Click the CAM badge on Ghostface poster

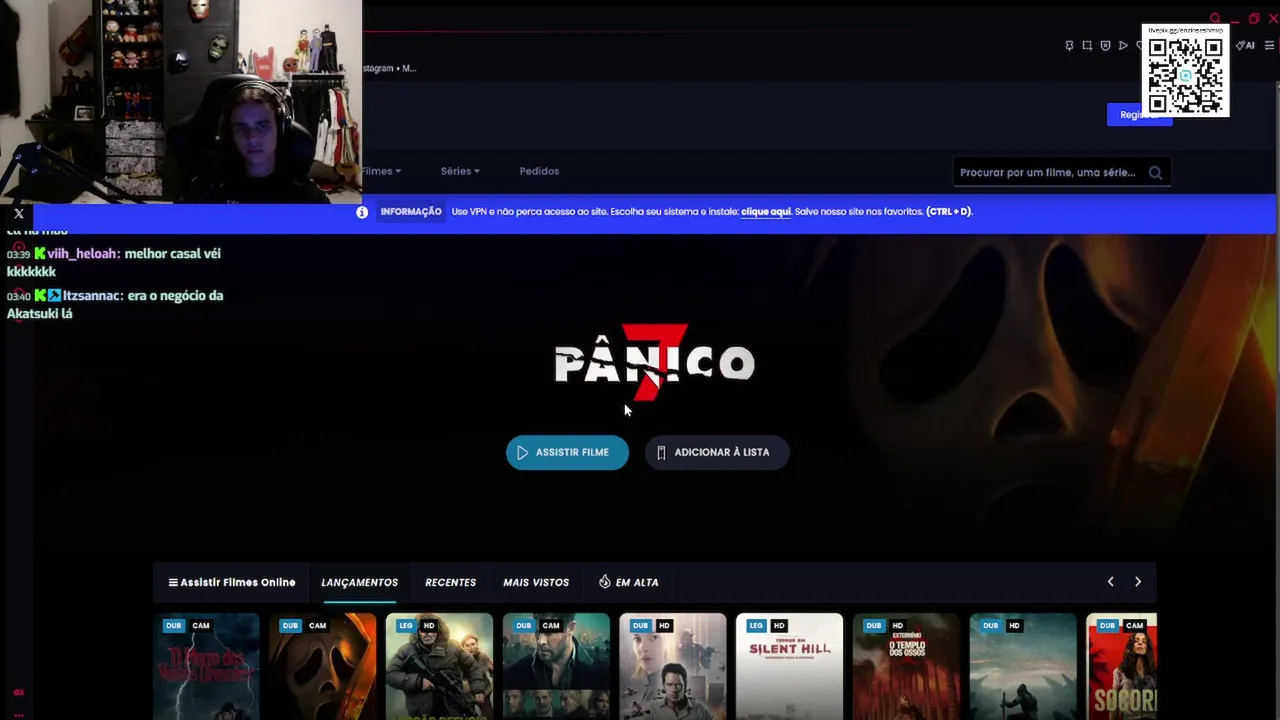317,626
